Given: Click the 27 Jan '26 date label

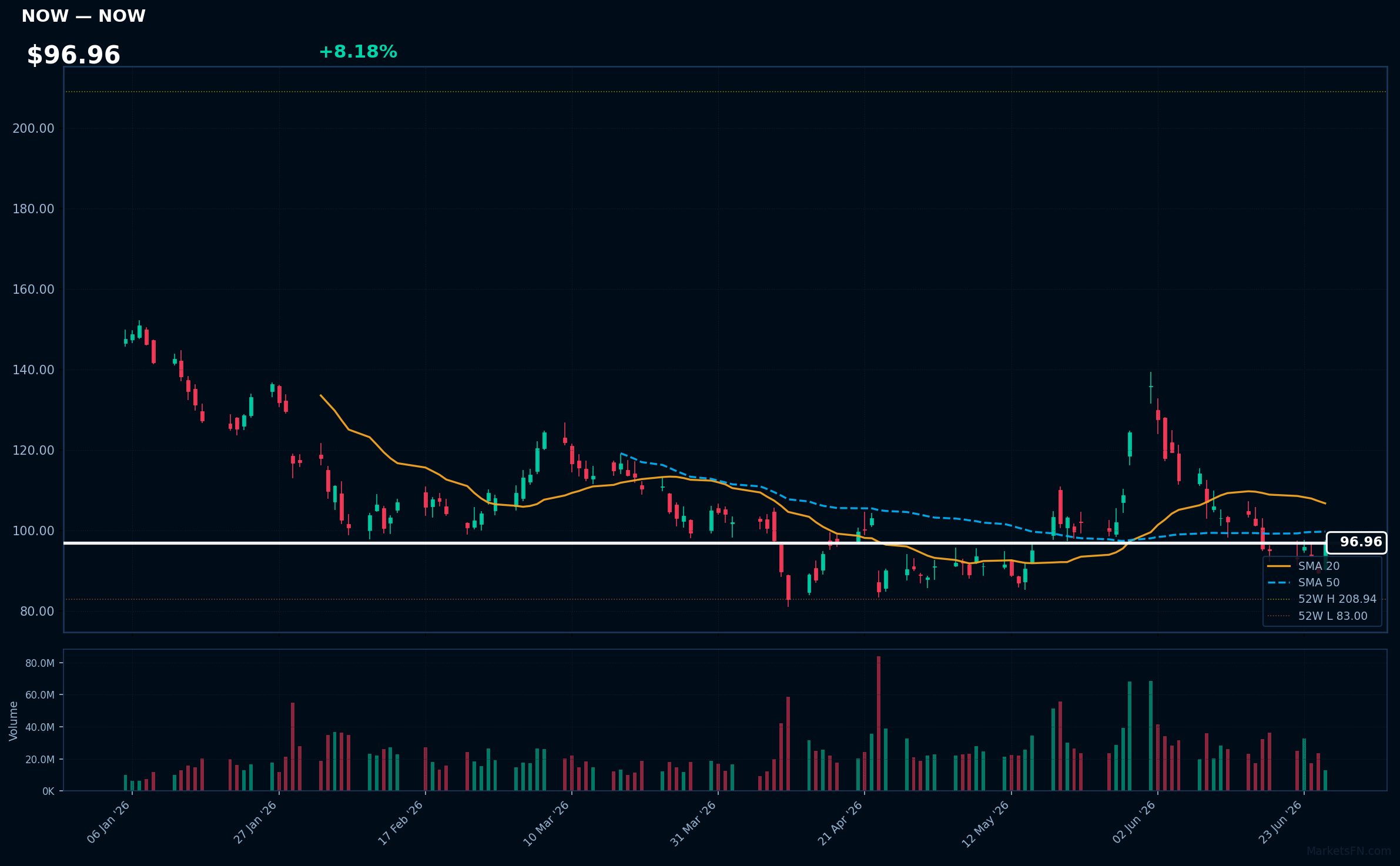Looking at the screenshot, I should [255, 823].
